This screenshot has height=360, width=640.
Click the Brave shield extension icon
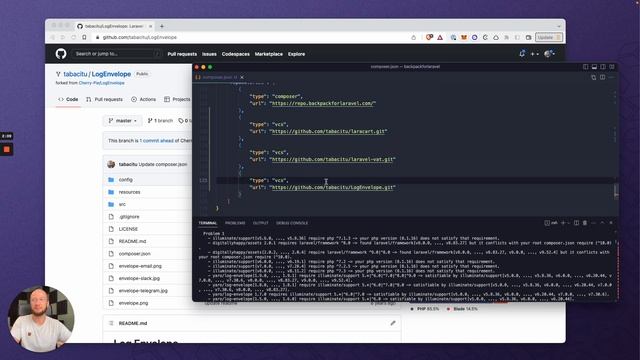[429, 37]
